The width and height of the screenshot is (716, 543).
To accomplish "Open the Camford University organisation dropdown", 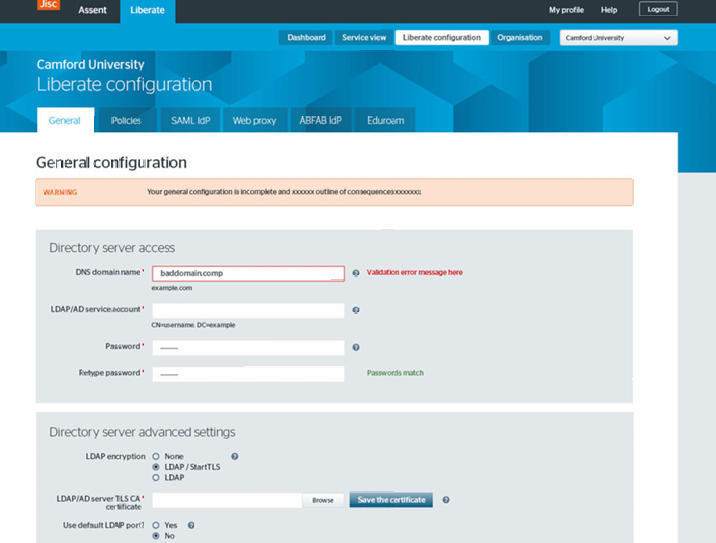I will 618,38.
